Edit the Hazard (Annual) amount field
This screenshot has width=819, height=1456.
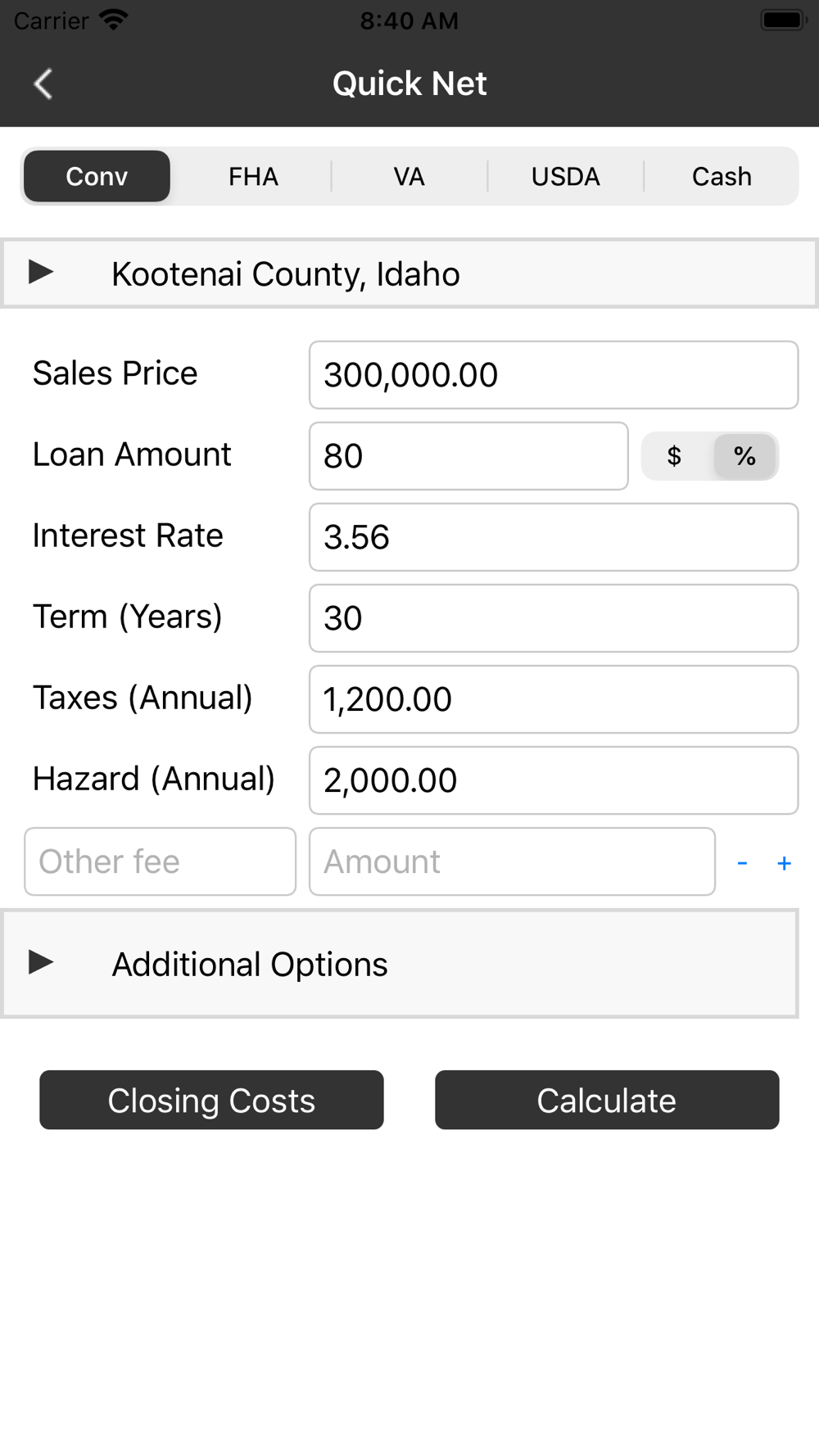554,780
